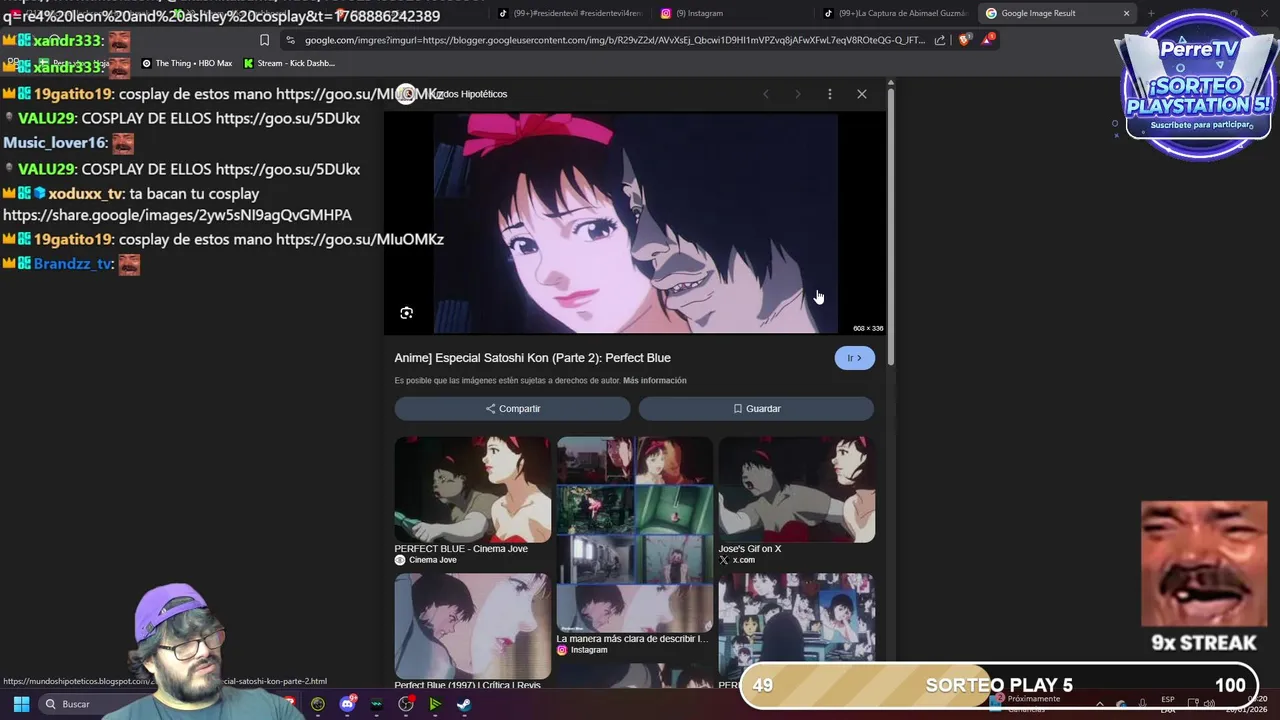Show hidden system tray icons chevron

(x=1100, y=704)
